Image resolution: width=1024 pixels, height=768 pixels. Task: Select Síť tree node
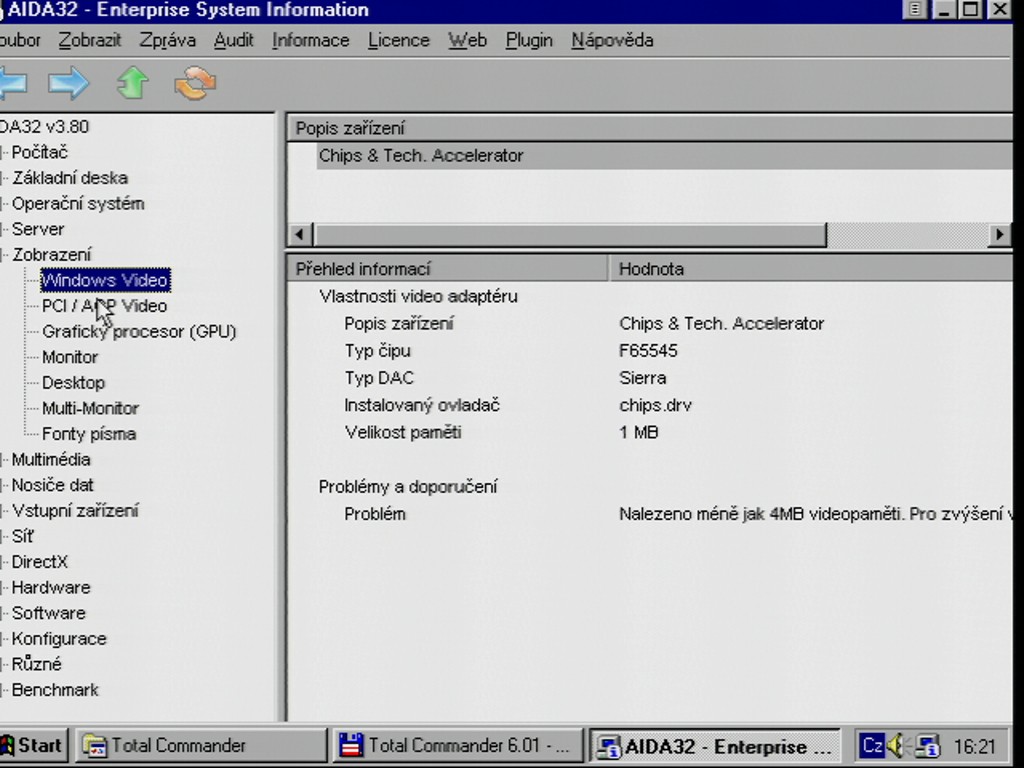point(23,536)
